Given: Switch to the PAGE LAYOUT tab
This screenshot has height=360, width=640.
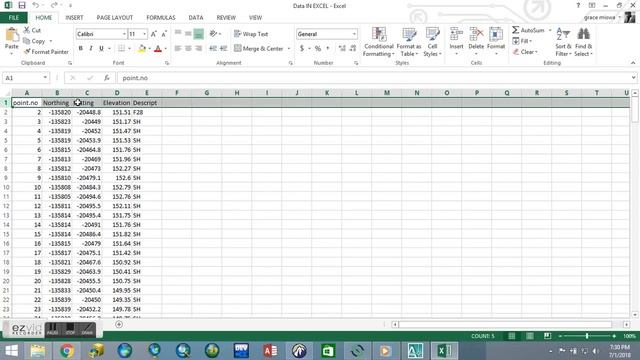Looking at the screenshot, I should click(115, 18).
